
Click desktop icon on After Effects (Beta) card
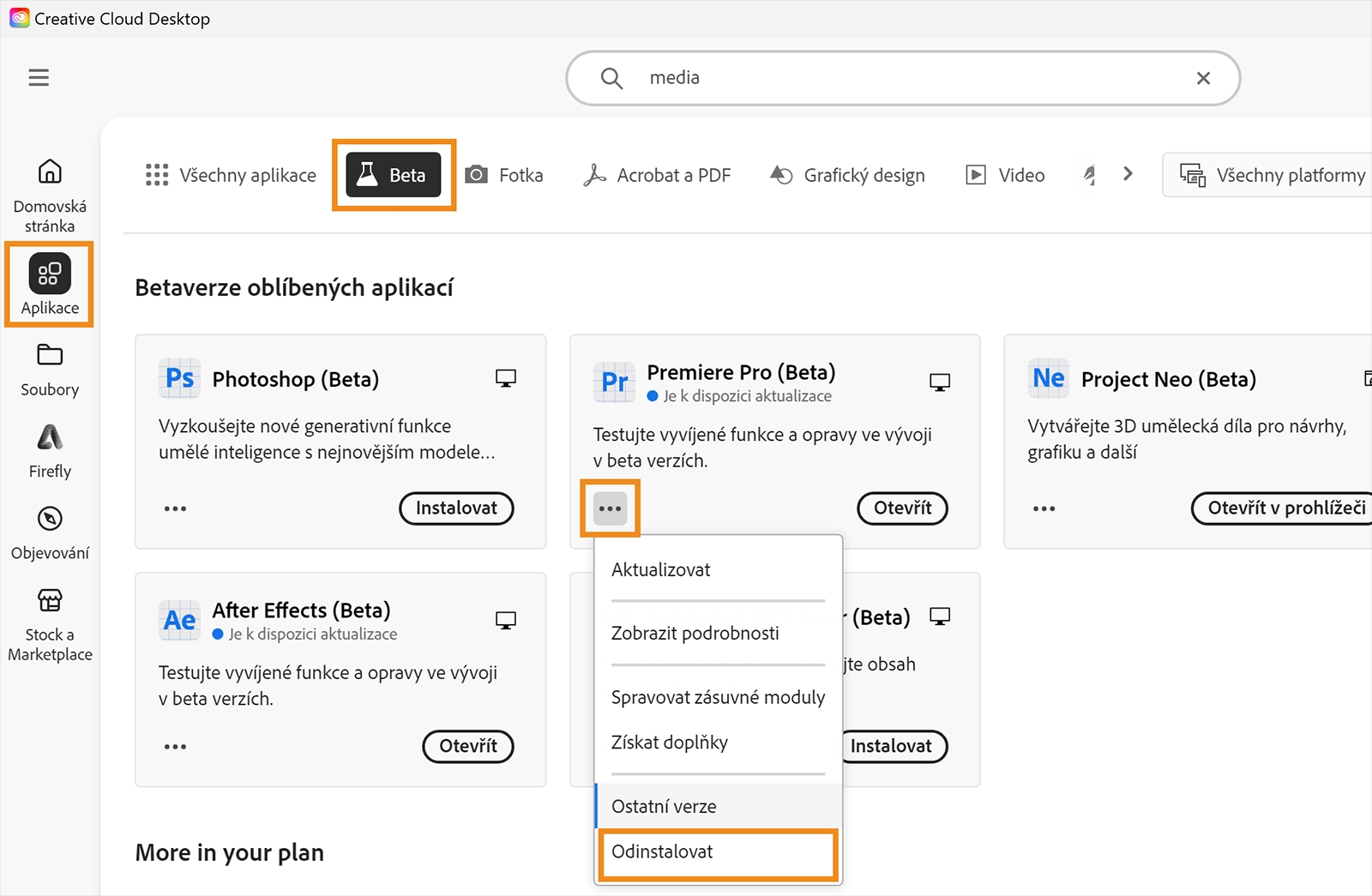[x=506, y=620]
